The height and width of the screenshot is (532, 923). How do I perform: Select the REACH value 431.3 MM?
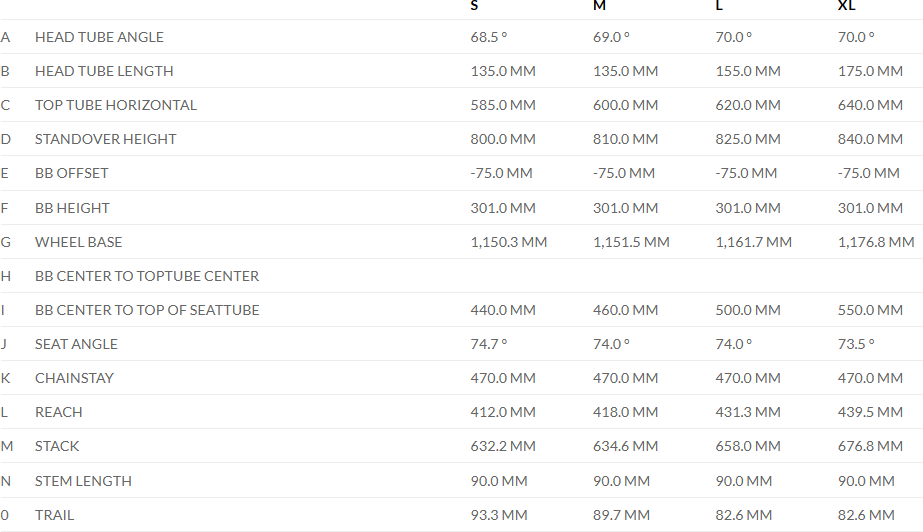748,412
